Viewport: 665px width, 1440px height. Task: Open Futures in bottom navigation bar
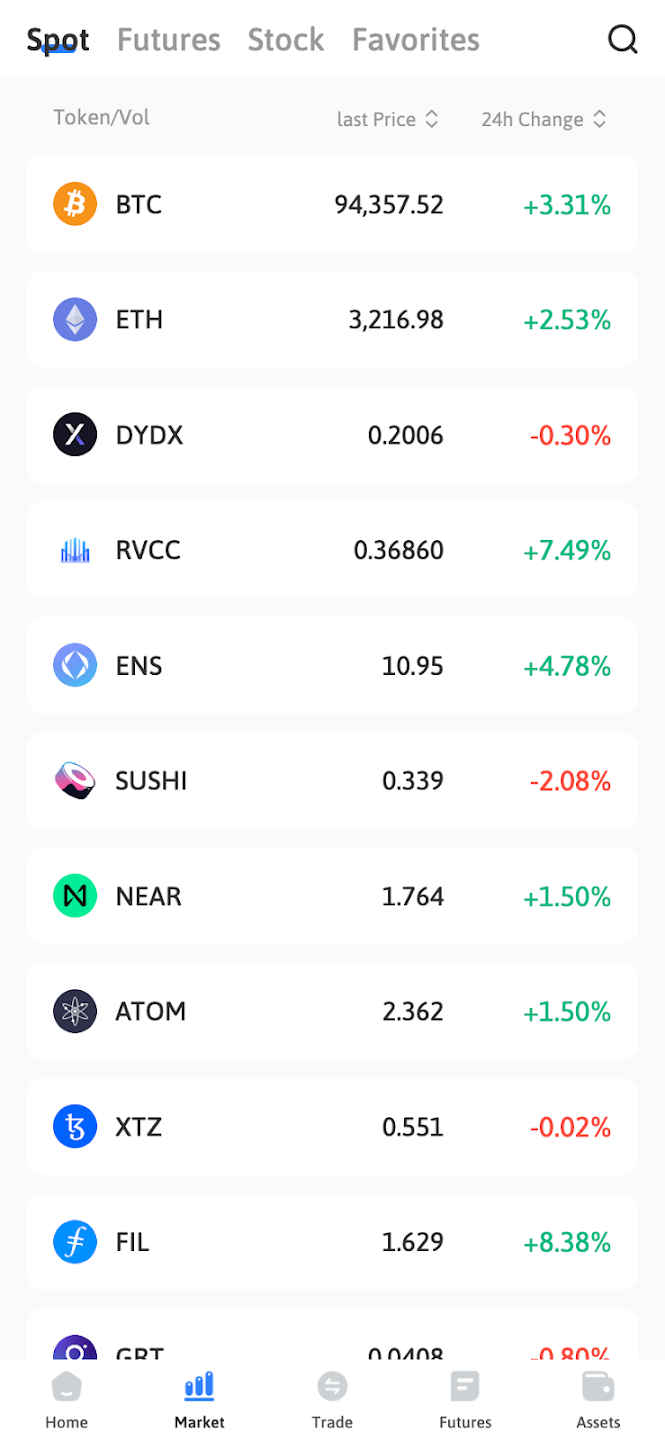[x=465, y=1400]
